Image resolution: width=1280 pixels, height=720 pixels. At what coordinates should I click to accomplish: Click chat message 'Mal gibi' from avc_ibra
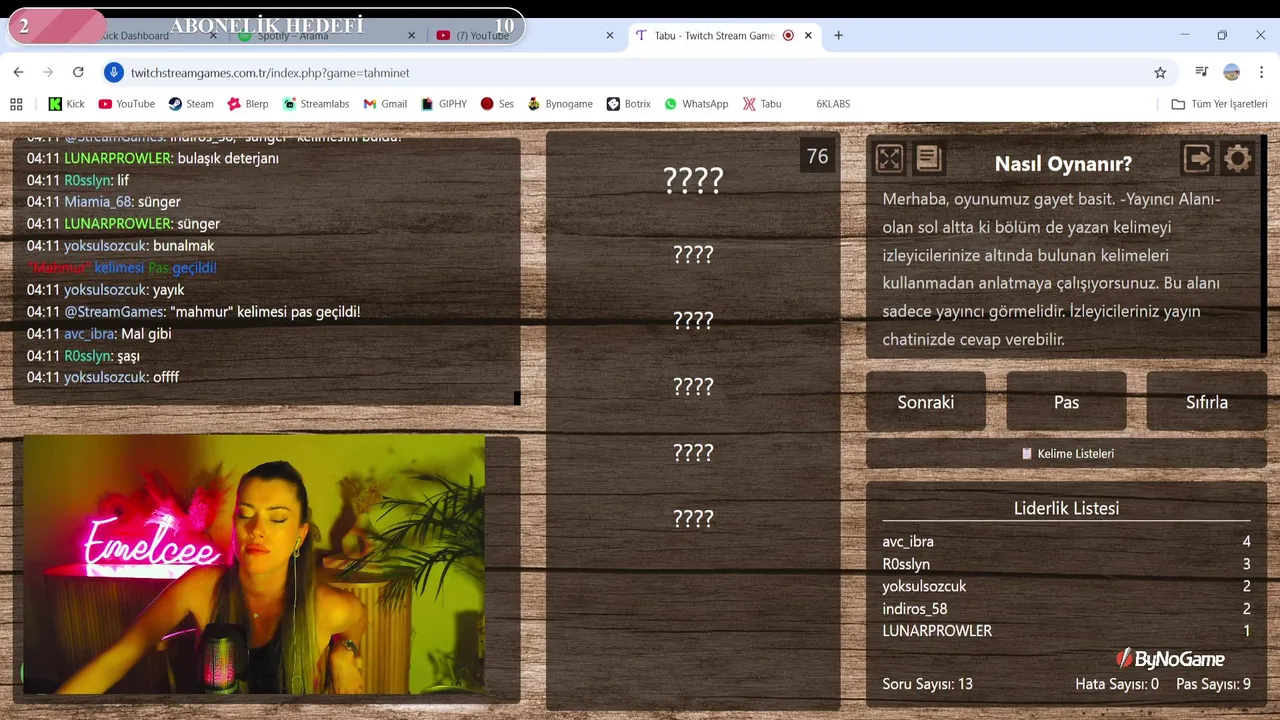pos(146,334)
